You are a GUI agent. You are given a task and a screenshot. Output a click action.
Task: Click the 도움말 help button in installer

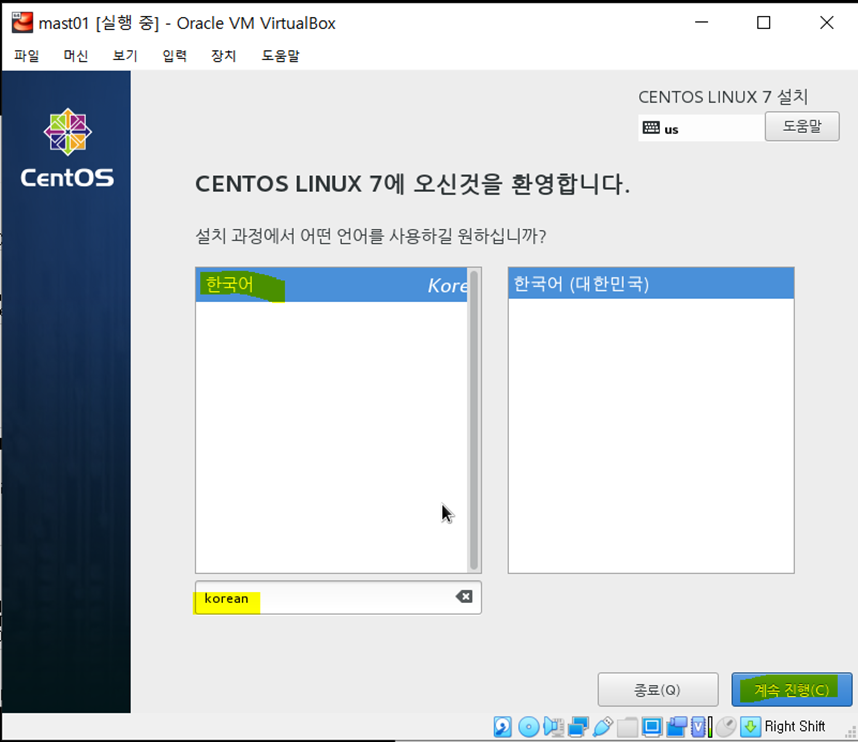click(802, 126)
